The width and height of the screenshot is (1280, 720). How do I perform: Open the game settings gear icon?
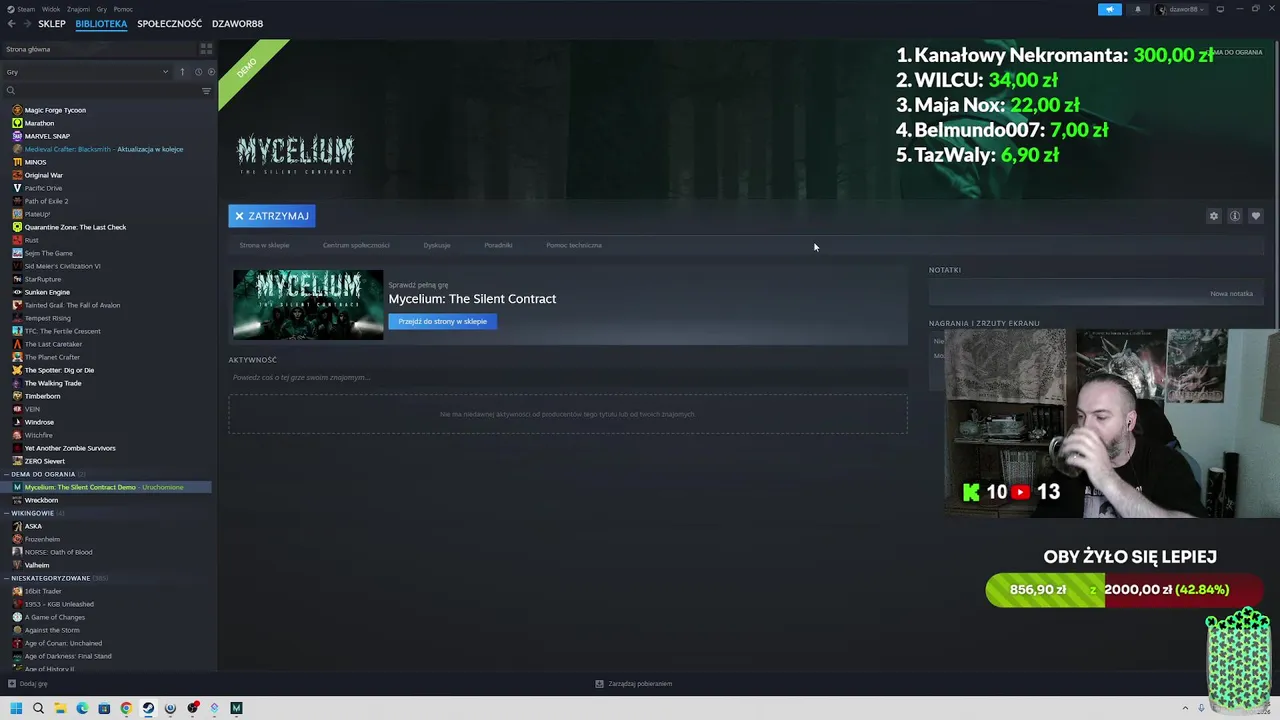[x=1214, y=216]
